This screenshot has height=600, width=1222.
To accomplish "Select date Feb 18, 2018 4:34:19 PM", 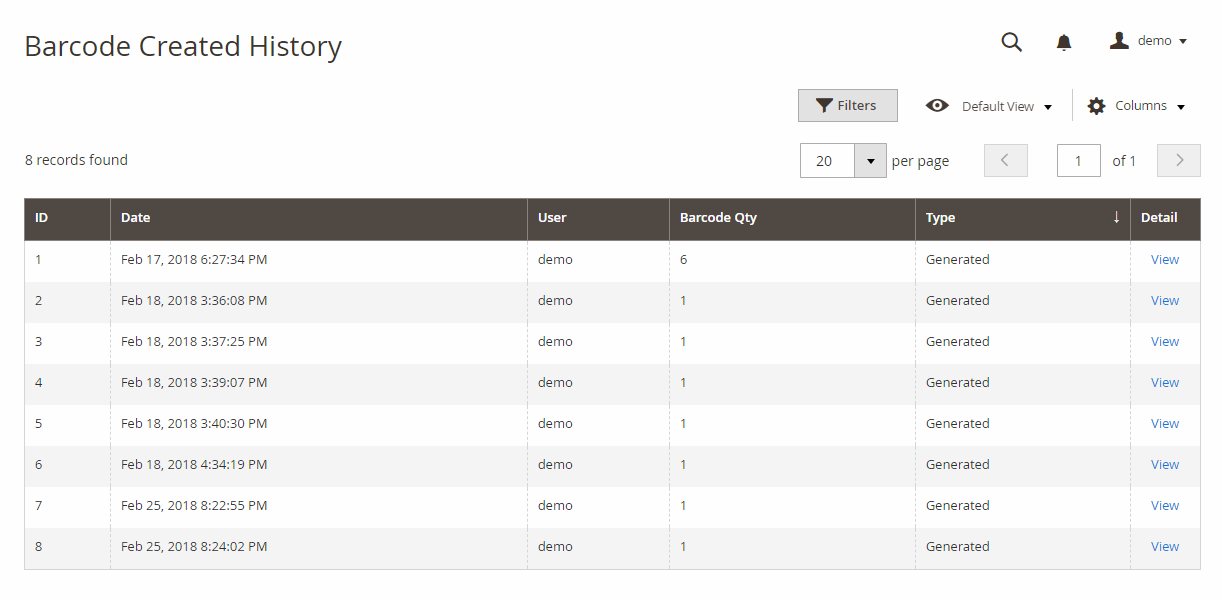I will click(x=194, y=465).
